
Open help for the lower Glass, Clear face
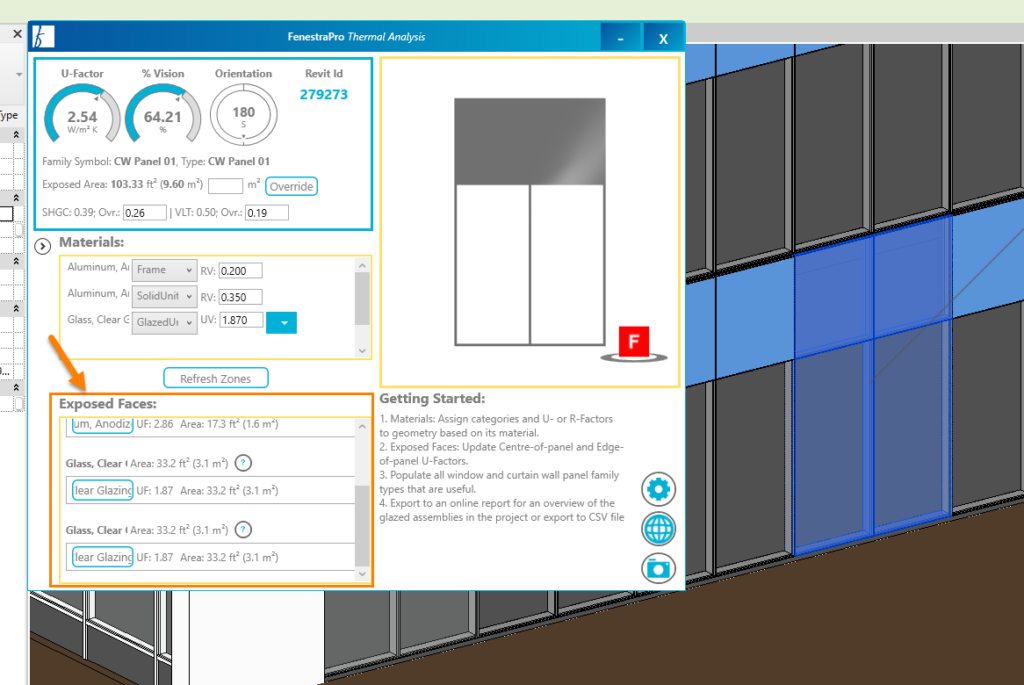tap(243, 530)
